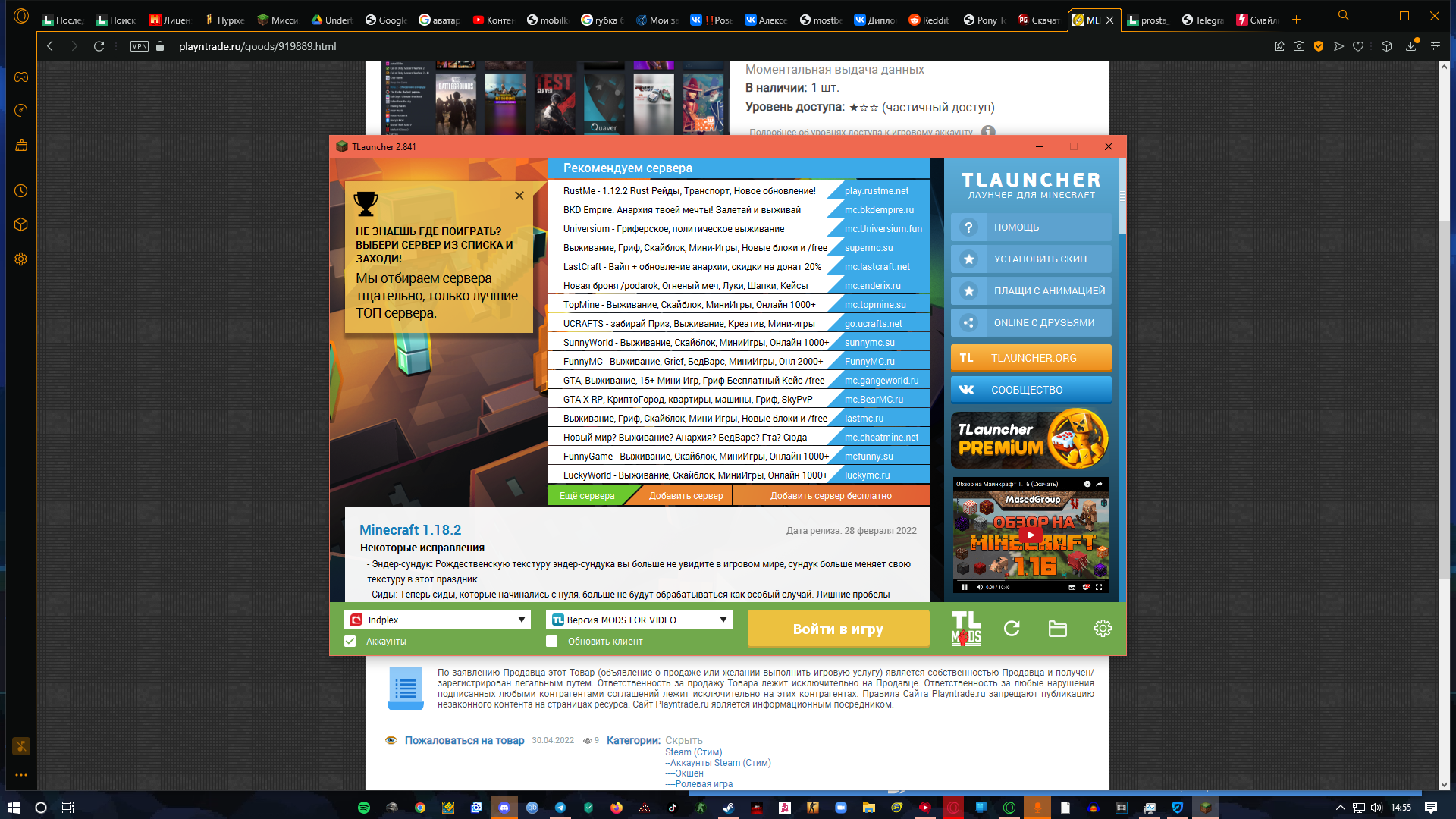Open game folder icon in TLauncher

coord(1057,629)
